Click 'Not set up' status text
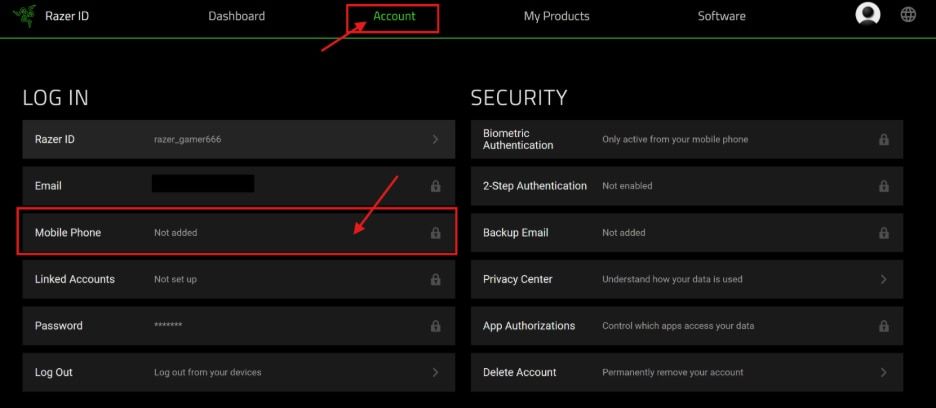The width and height of the screenshot is (936, 408). (175, 279)
